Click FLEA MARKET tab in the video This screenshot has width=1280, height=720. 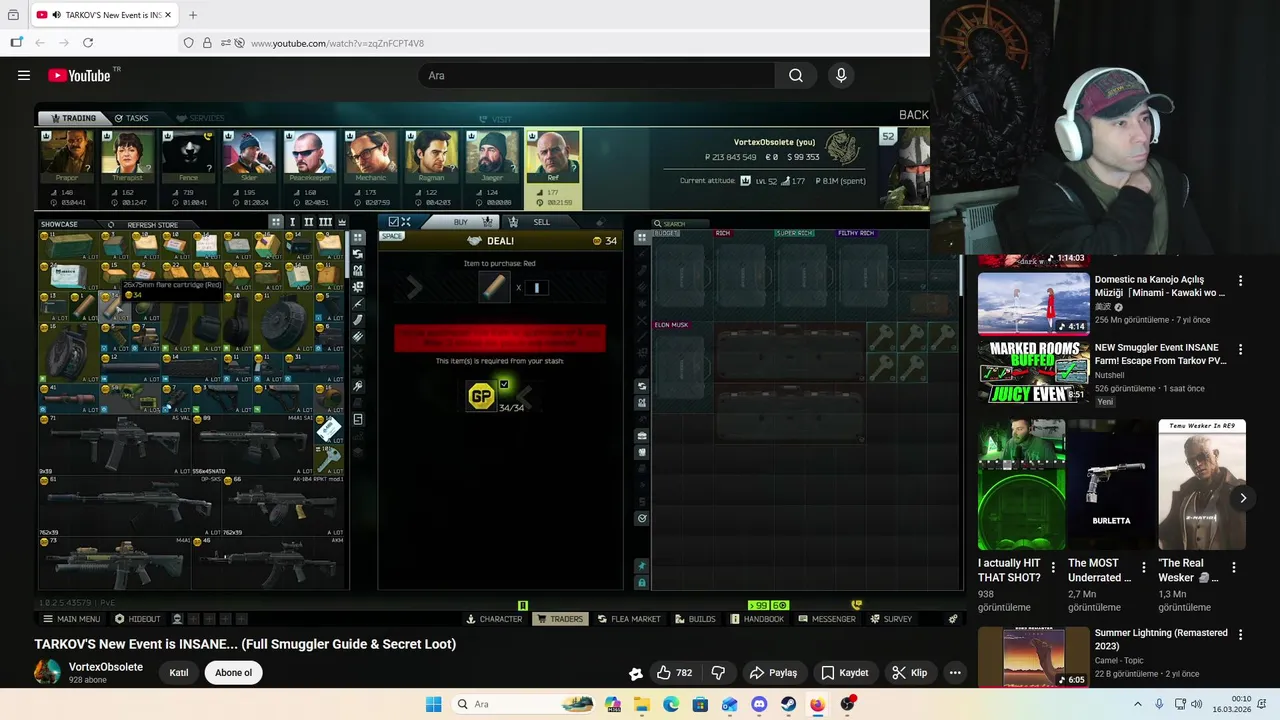pyautogui.click(x=629, y=619)
